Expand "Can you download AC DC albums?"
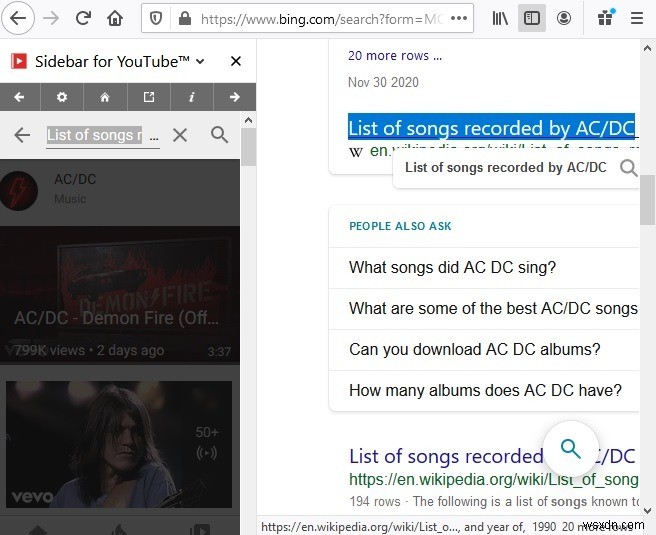Viewport: 656px width, 535px height. [x=474, y=349]
